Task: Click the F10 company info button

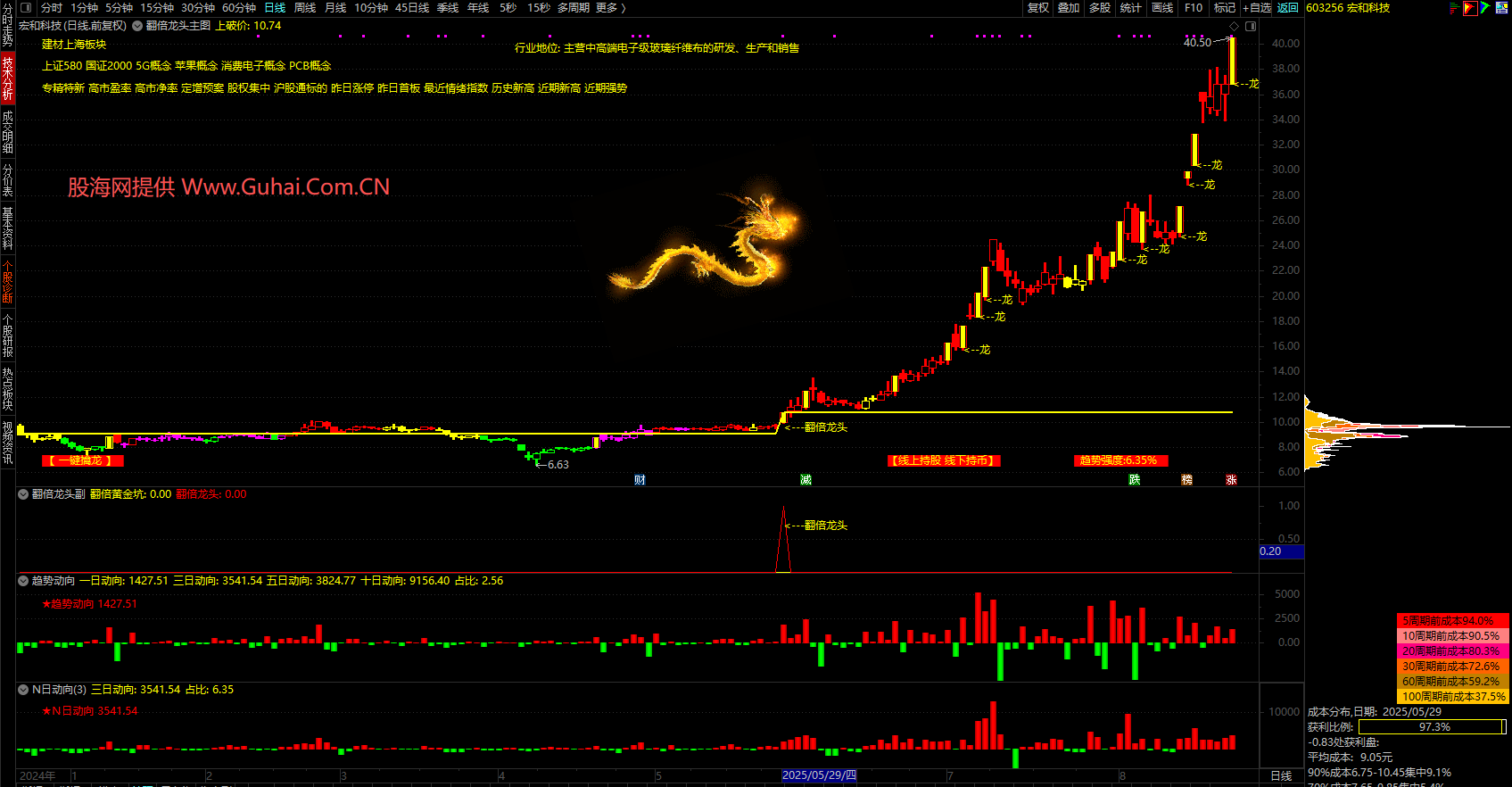Action: click(x=1194, y=7)
